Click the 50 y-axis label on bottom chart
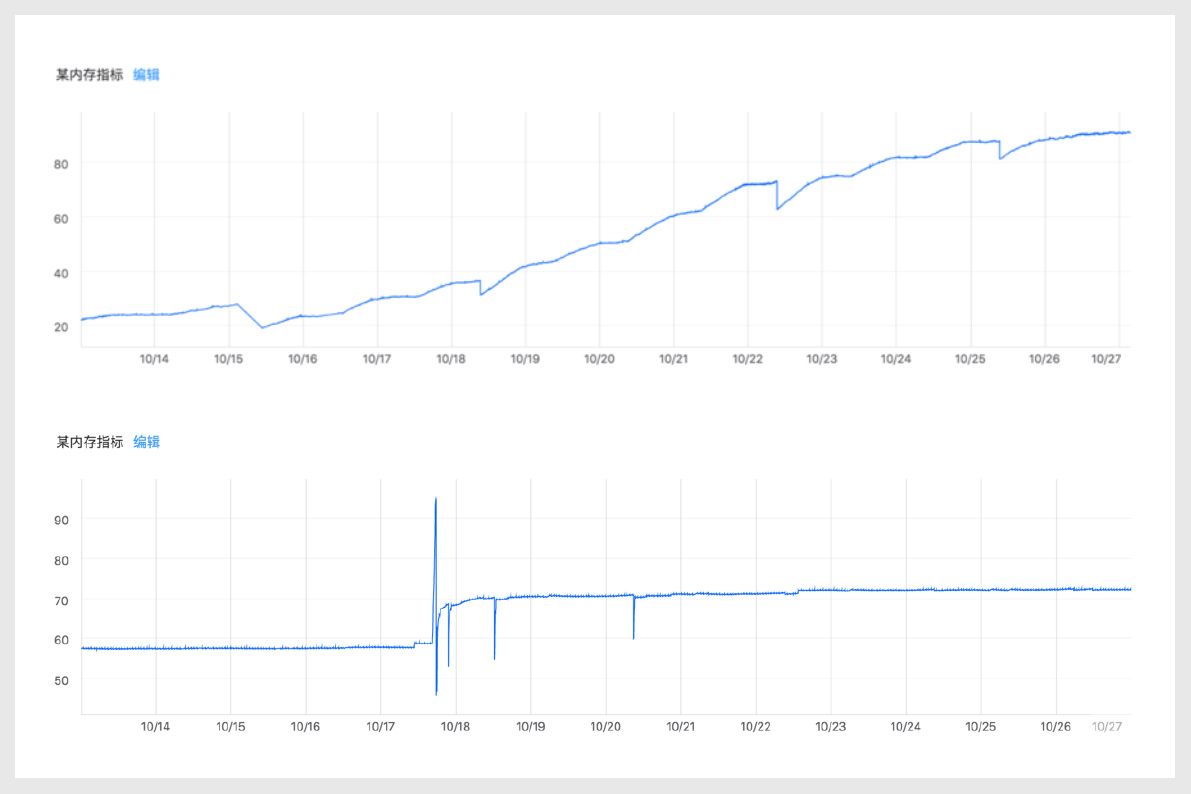This screenshot has width=1191, height=794. (60, 680)
